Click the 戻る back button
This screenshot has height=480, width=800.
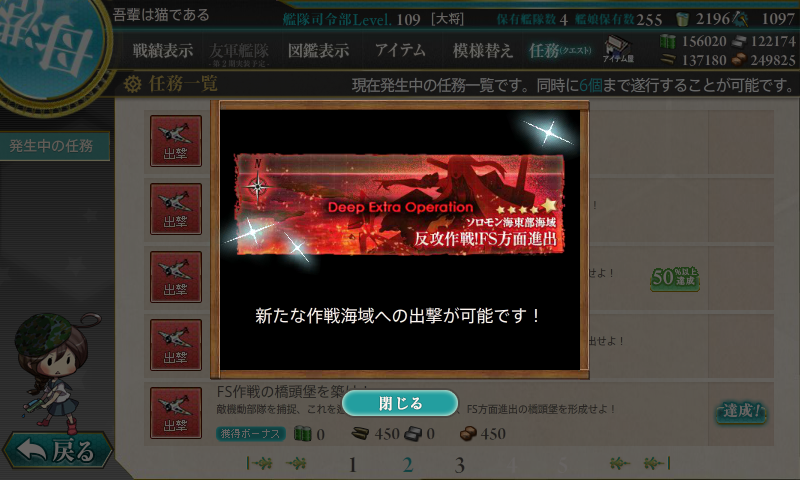pos(57,451)
